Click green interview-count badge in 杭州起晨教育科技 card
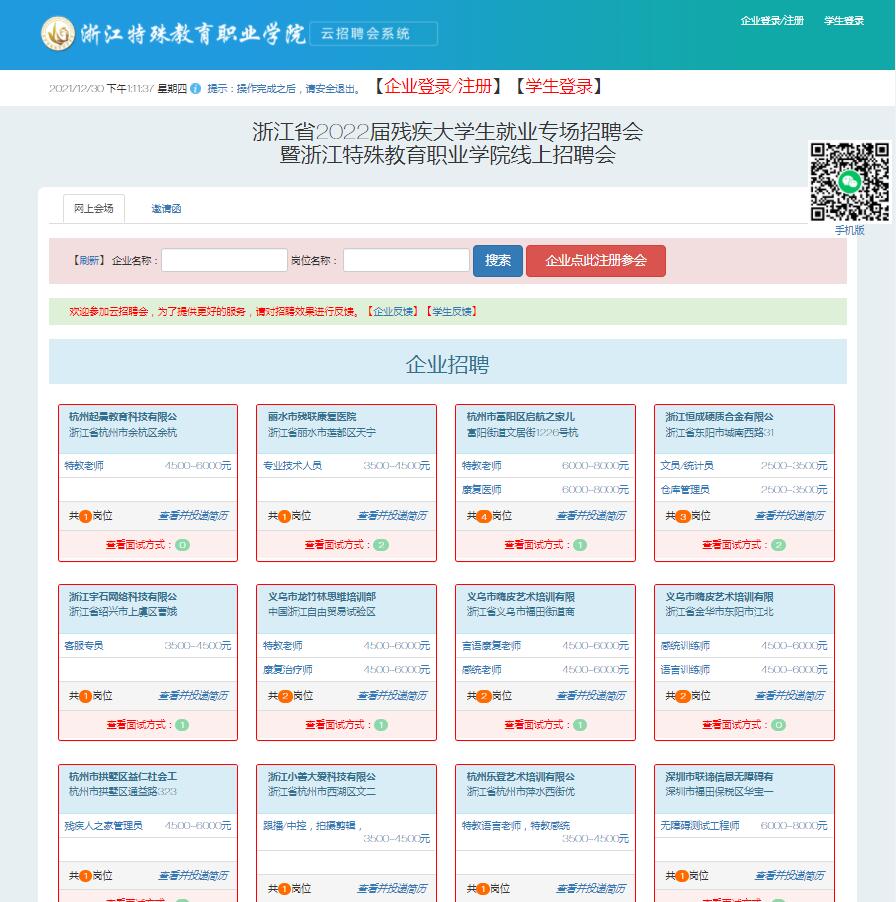 click(x=182, y=545)
